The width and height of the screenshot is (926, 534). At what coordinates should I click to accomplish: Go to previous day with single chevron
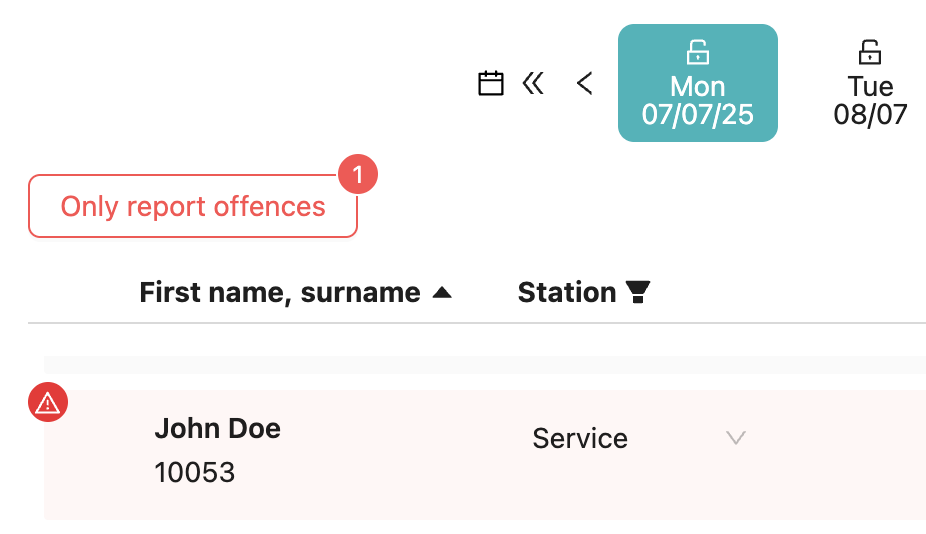pos(585,83)
